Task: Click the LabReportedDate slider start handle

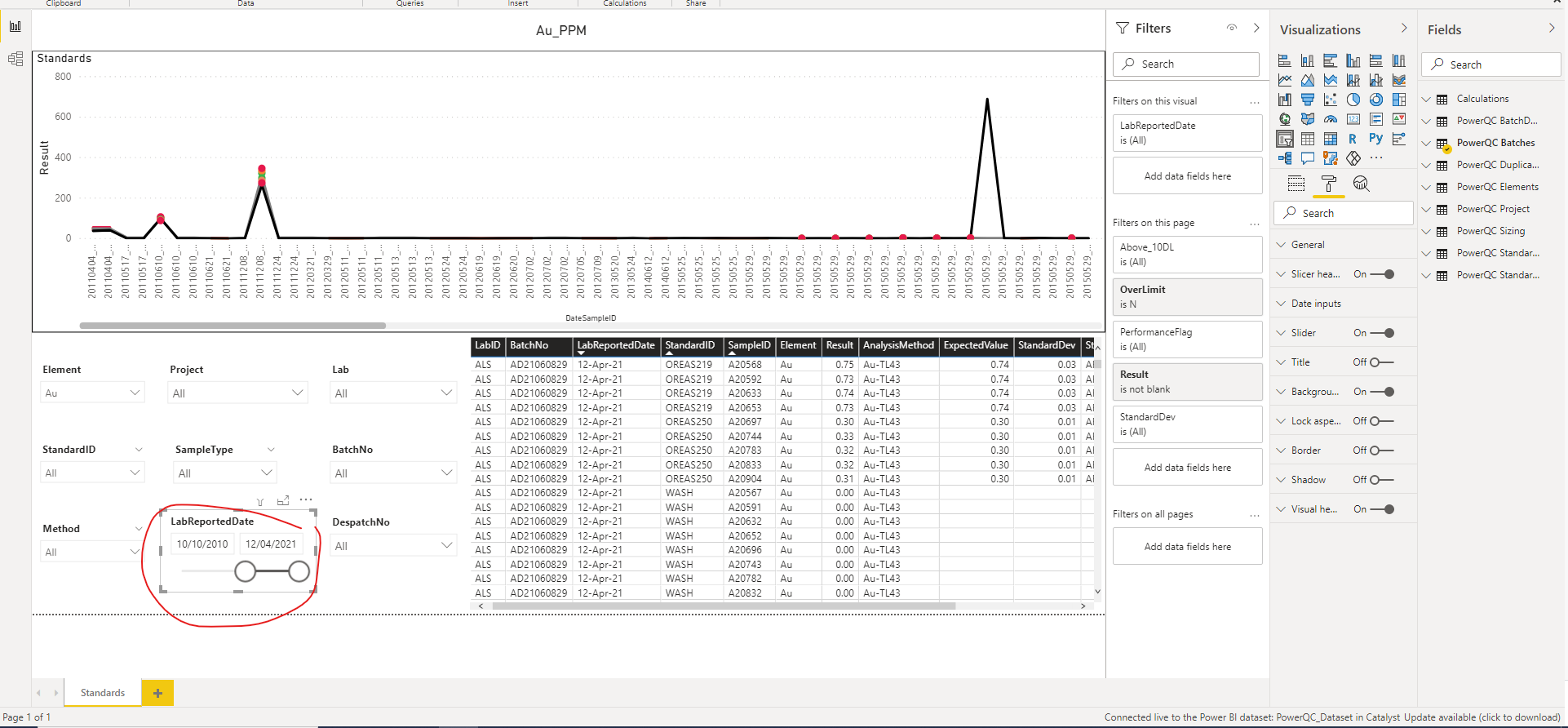Action: pos(245,571)
